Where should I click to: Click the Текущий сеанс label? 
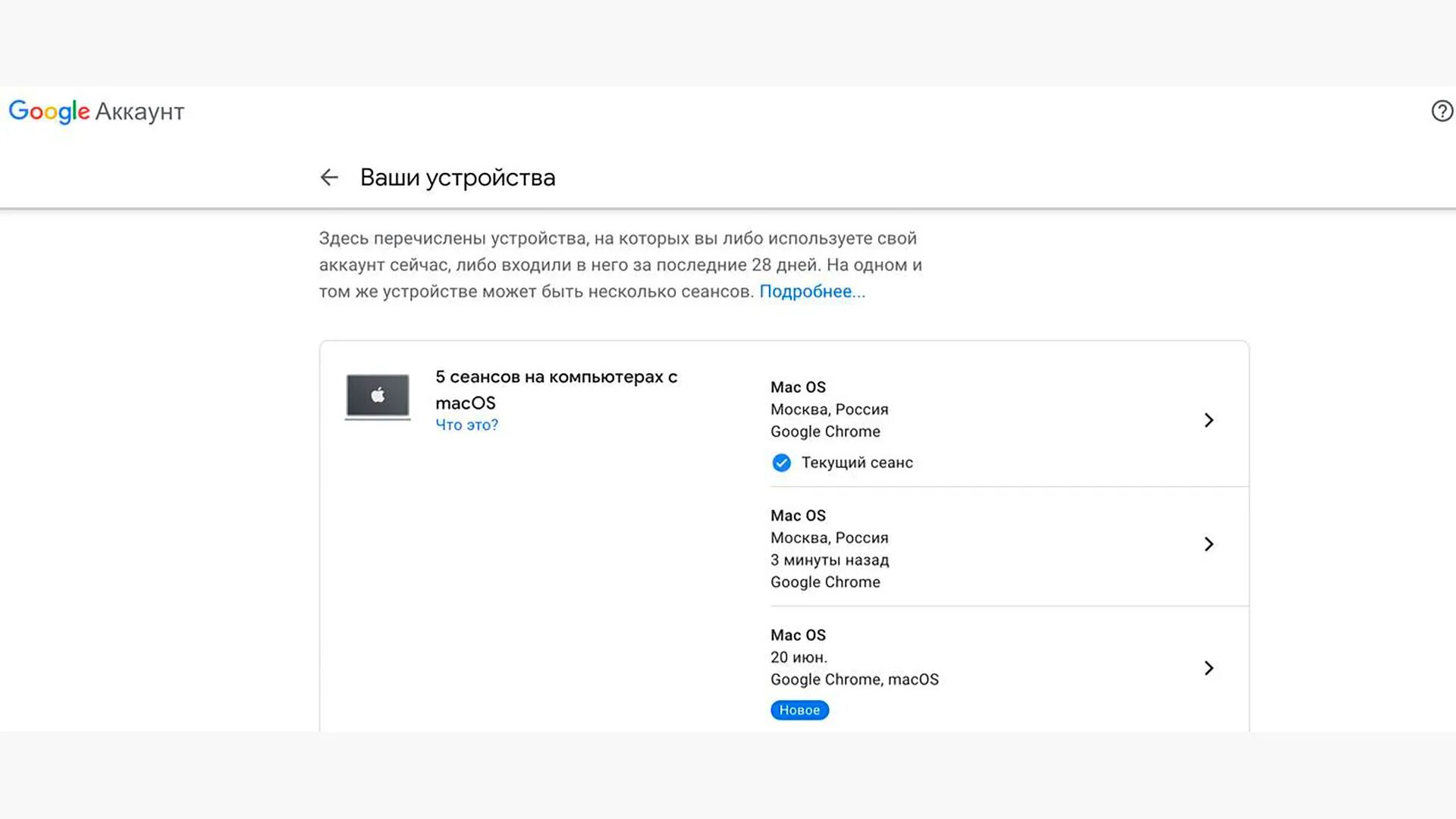pyautogui.click(x=857, y=463)
